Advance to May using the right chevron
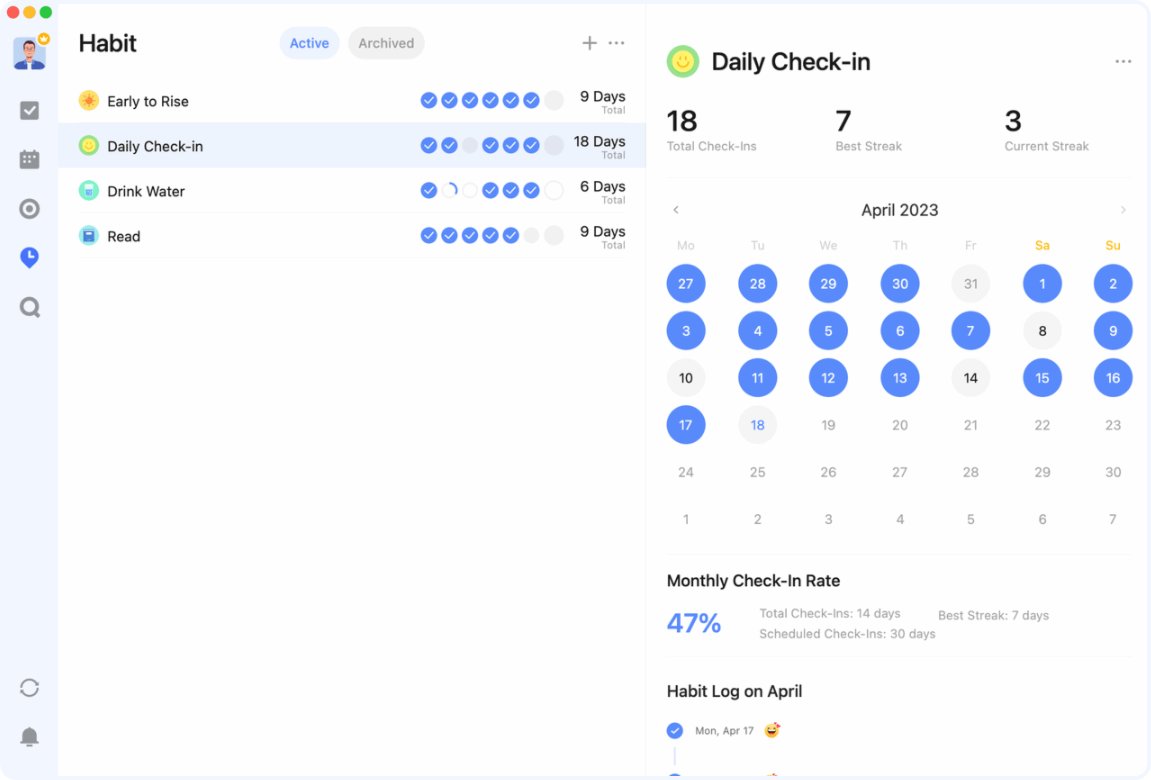The width and height of the screenshot is (1151, 780). [1123, 210]
